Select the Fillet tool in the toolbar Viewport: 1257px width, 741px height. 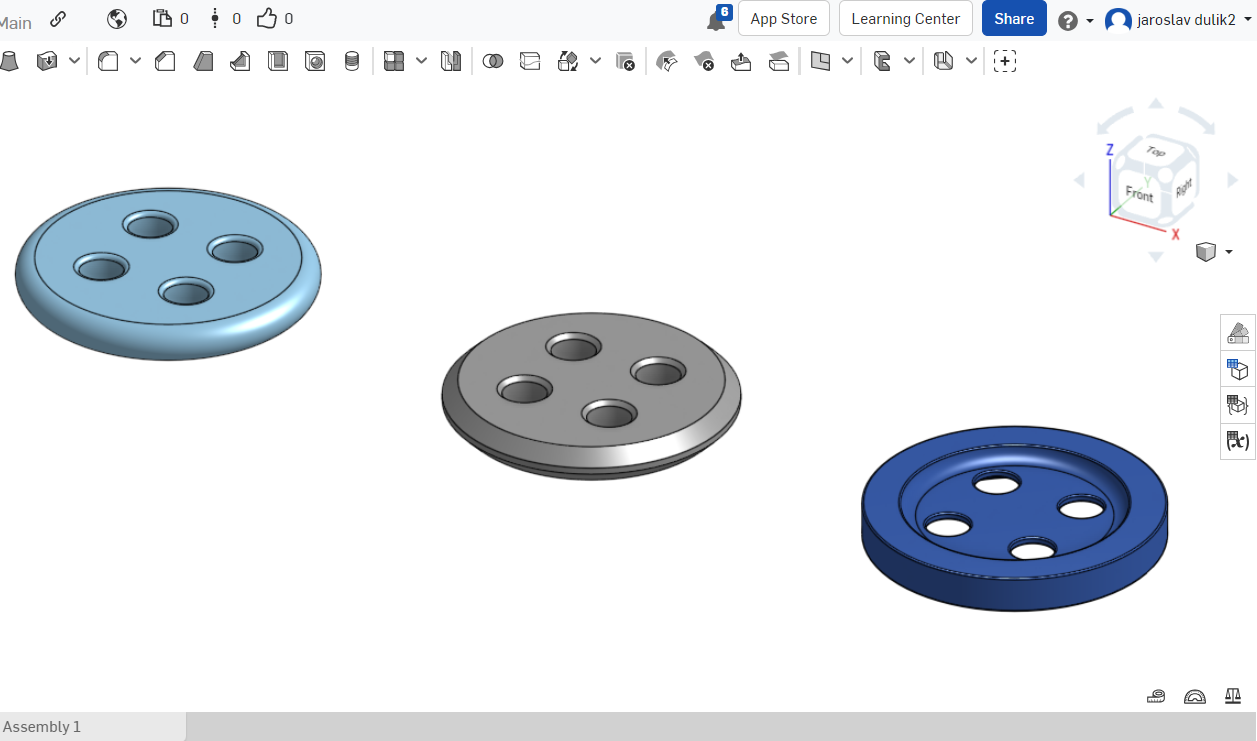point(107,61)
